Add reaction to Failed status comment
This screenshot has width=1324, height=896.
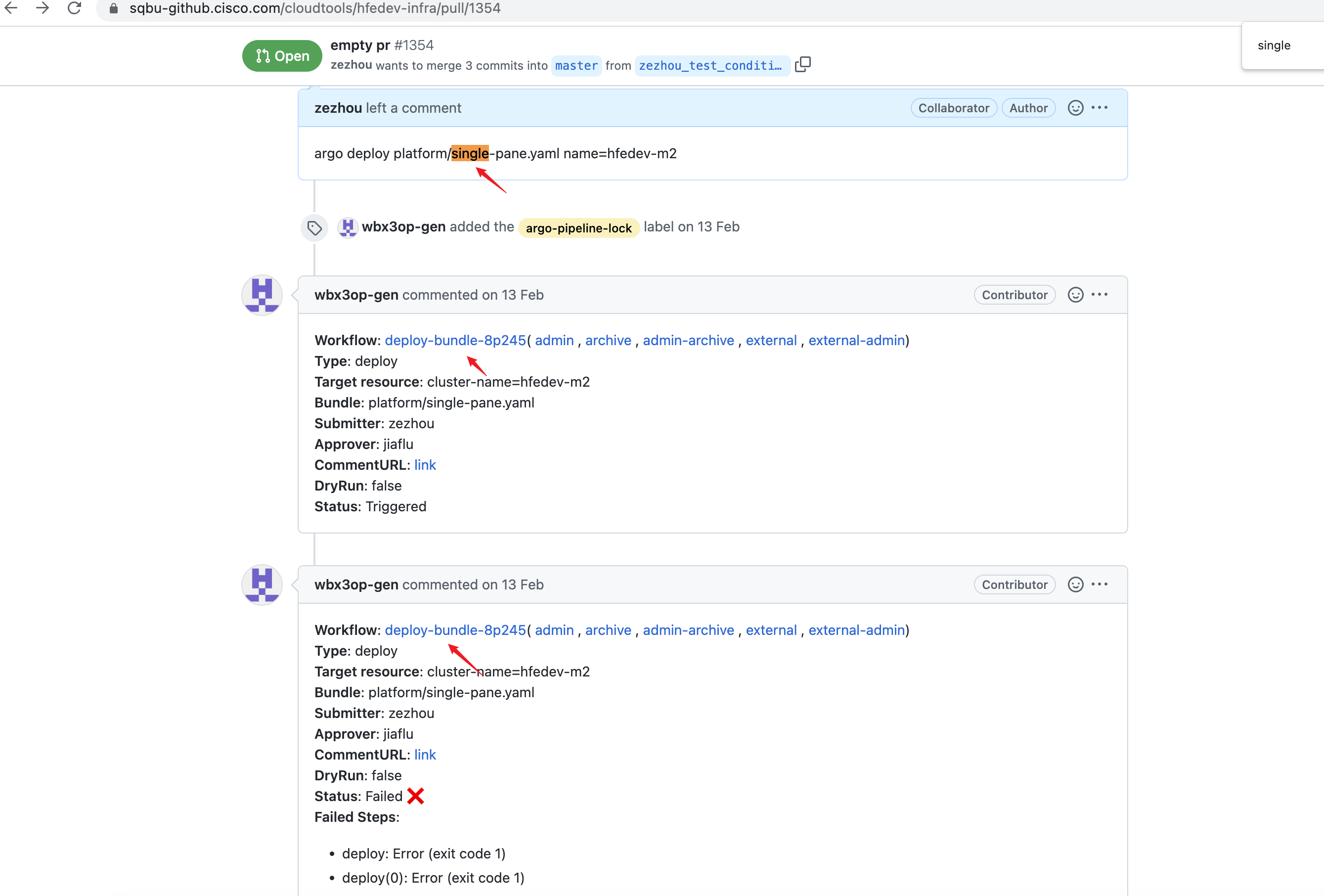click(1075, 584)
